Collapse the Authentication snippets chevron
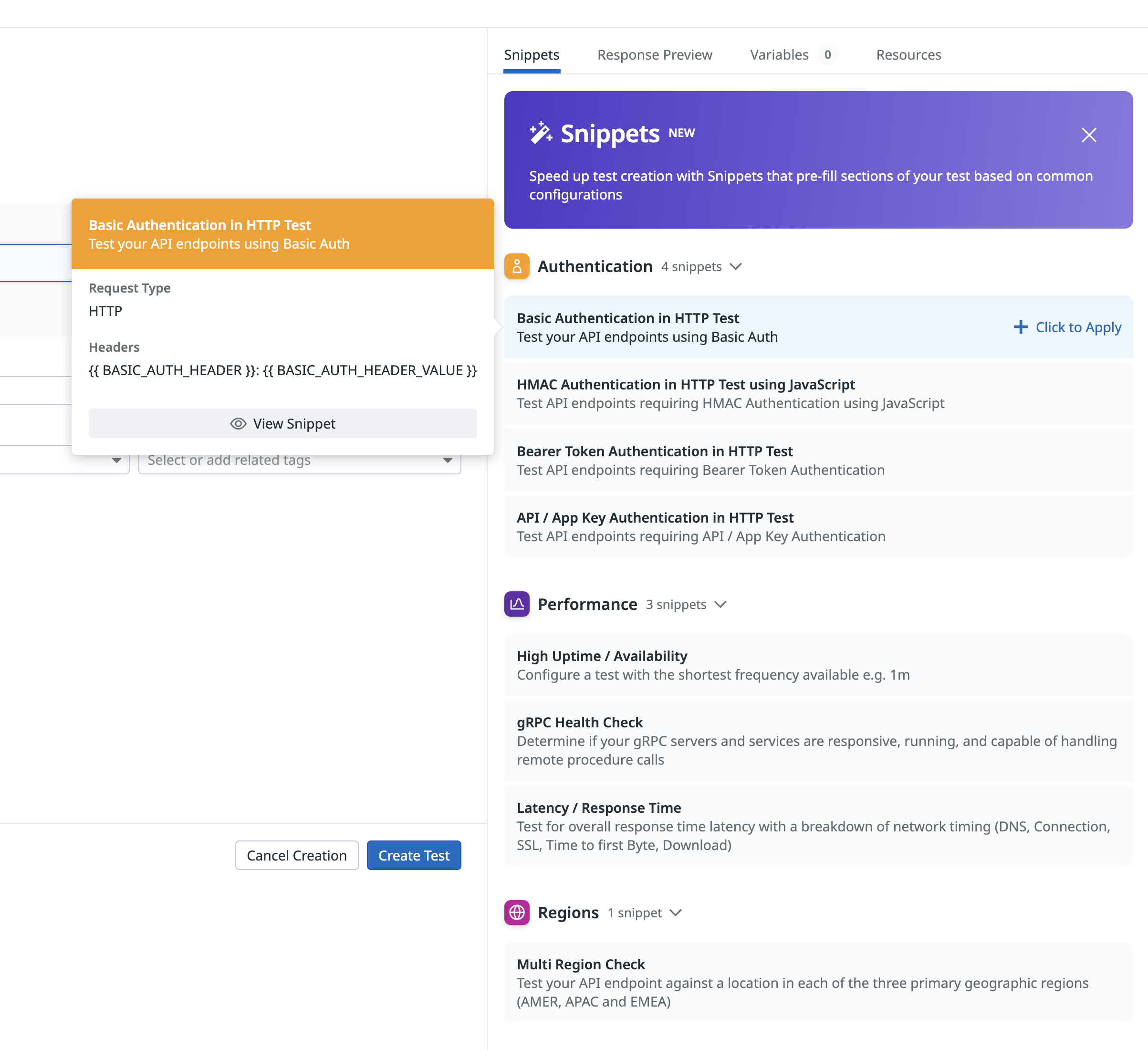 point(736,267)
